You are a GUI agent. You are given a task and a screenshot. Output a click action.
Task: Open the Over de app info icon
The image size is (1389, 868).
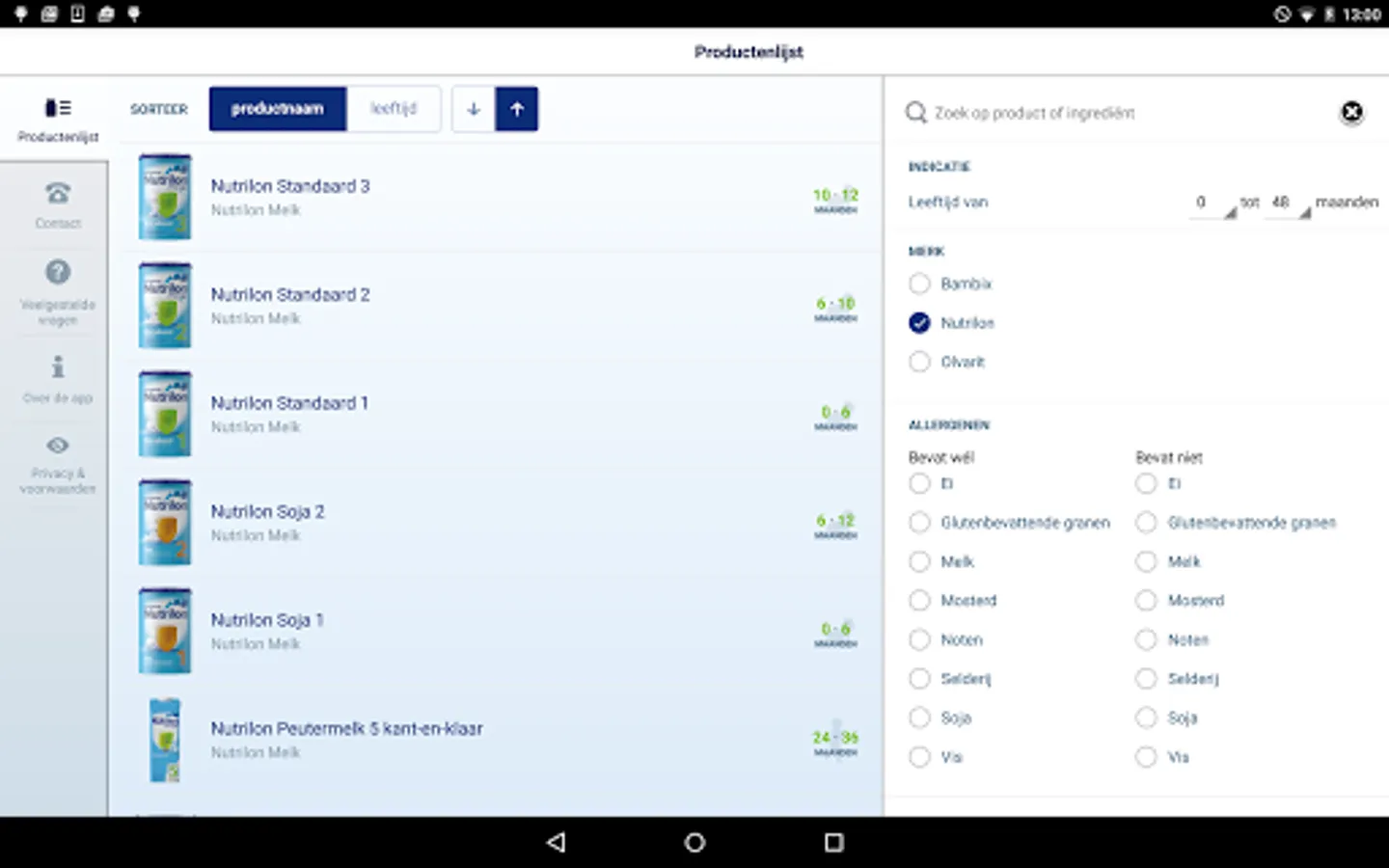click(58, 366)
